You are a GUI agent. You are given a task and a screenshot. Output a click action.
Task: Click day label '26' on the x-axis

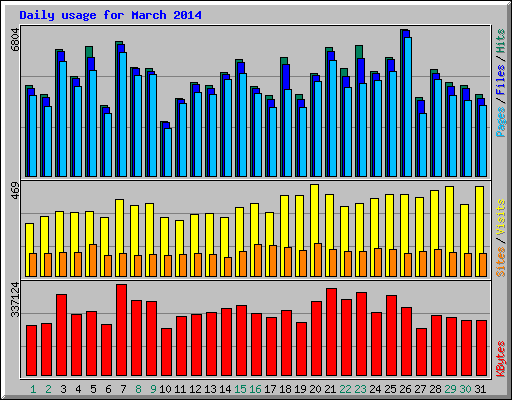pos(405,389)
